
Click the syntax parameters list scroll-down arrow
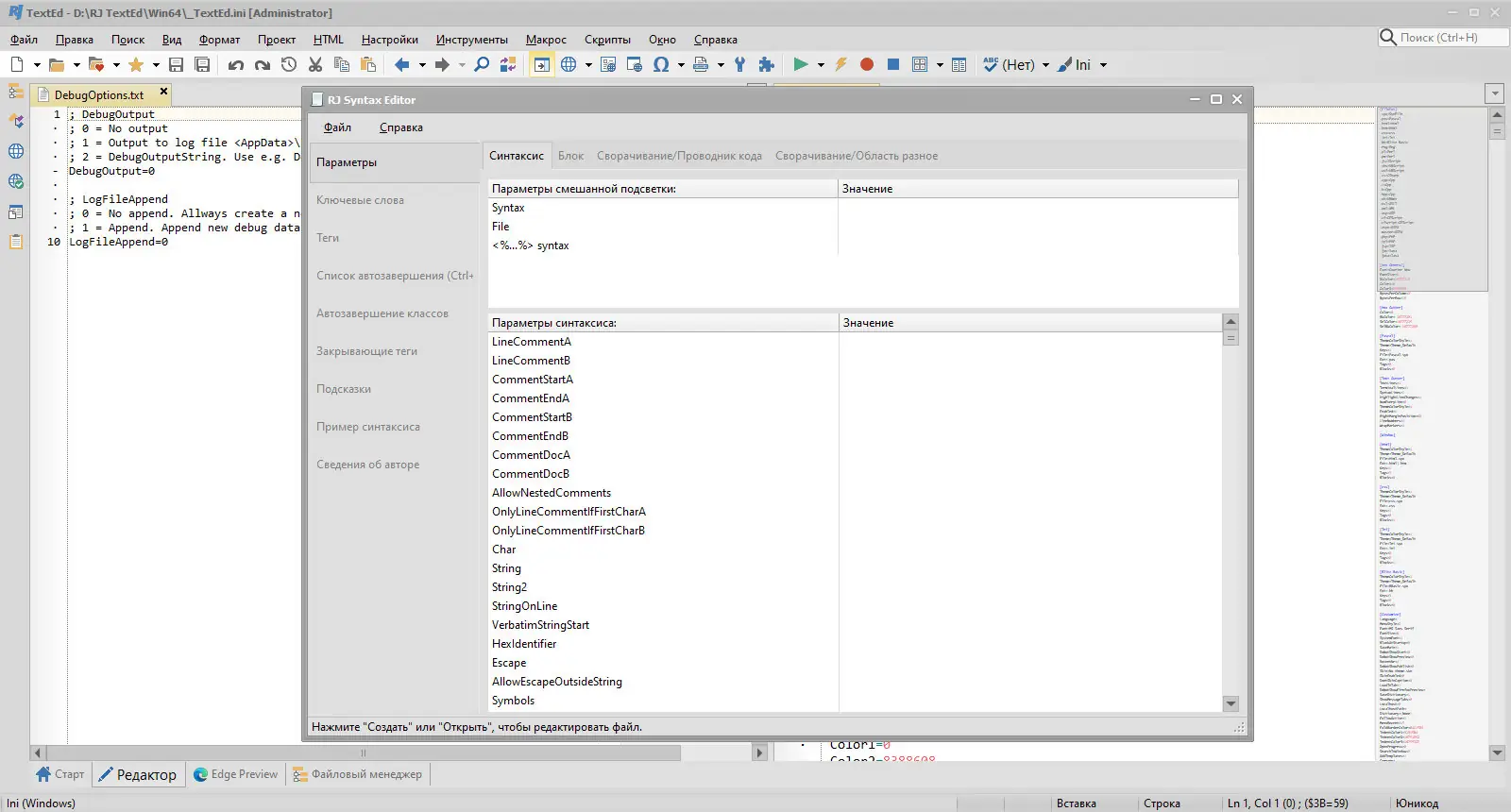(1231, 703)
